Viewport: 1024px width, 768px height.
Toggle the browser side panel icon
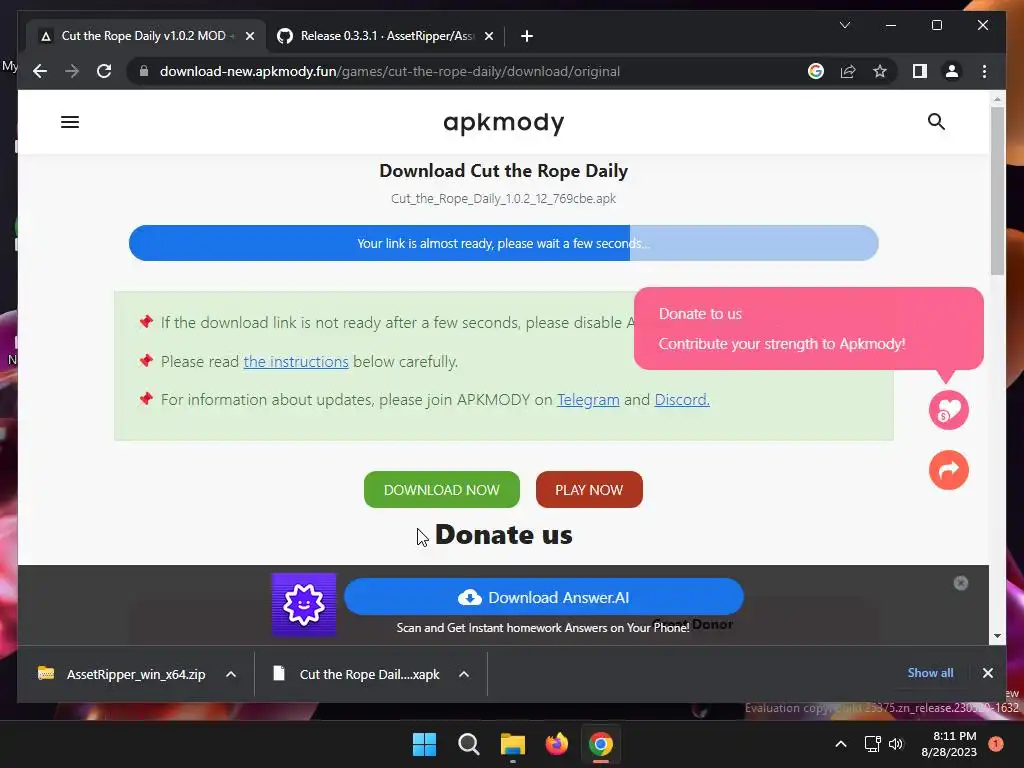coord(920,71)
